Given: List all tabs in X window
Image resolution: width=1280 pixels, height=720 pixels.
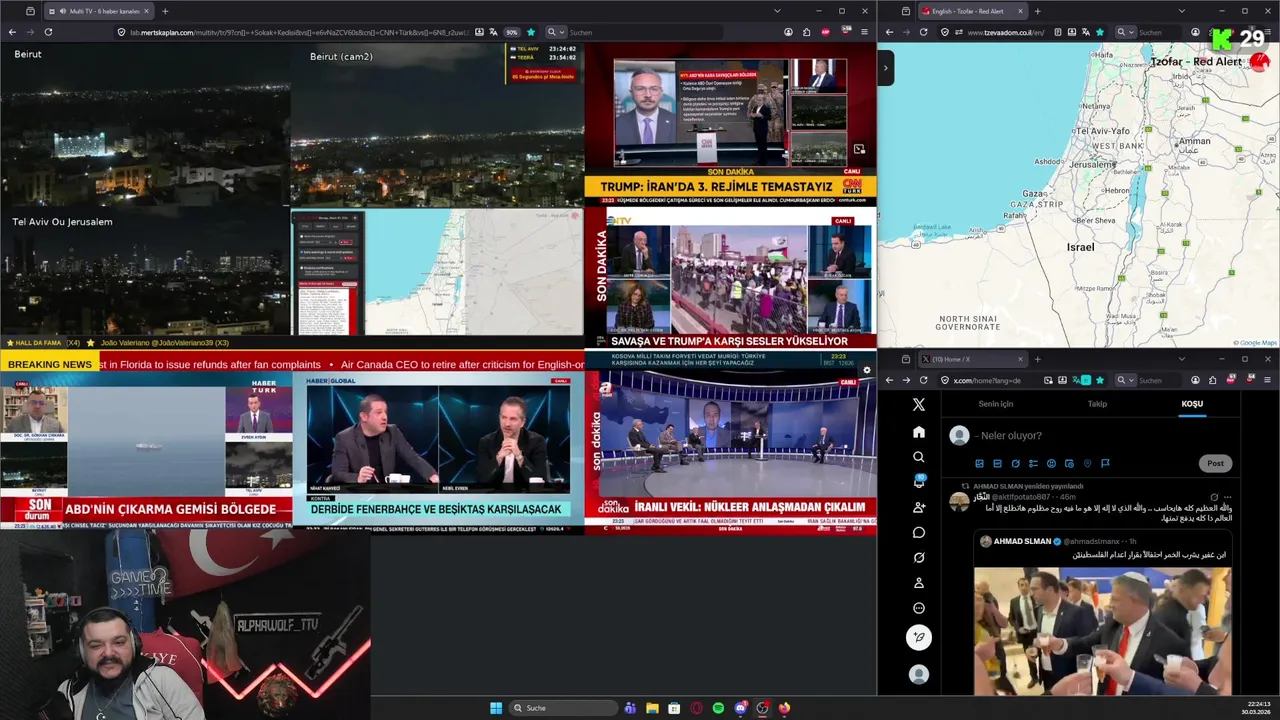Looking at the screenshot, I should [1181, 359].
